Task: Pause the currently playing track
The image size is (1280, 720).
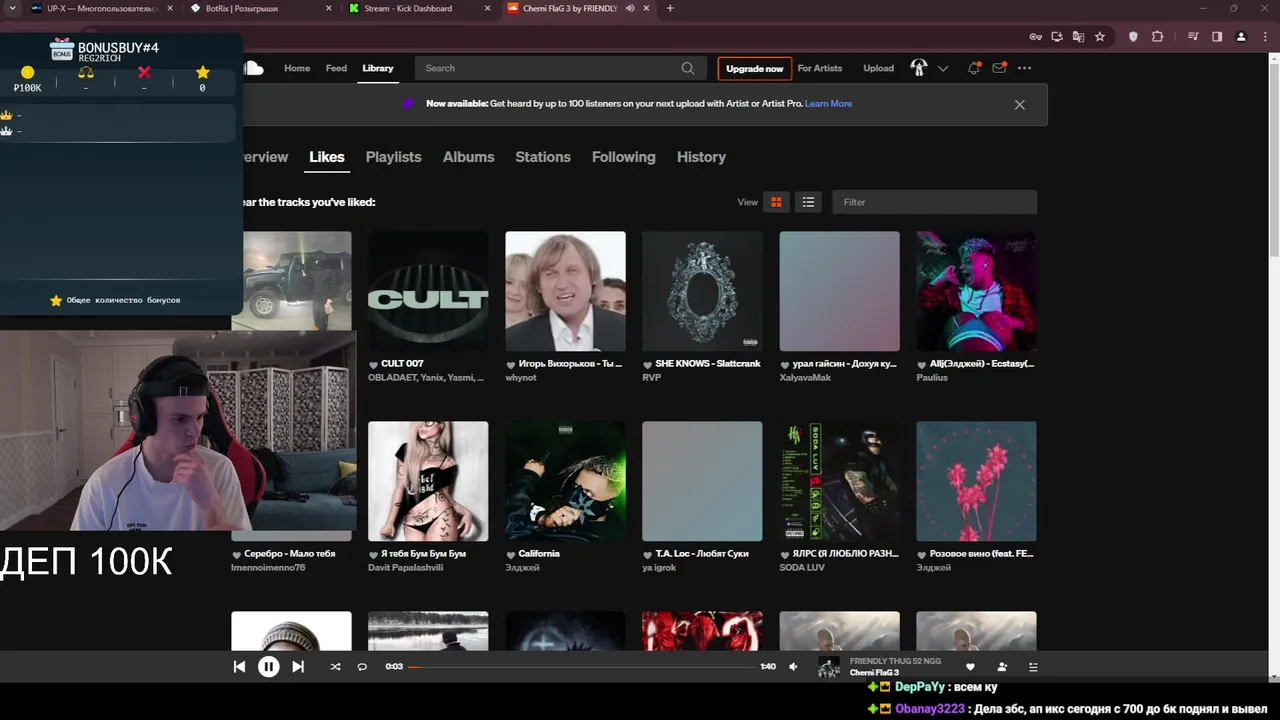Action: [268, 667]
